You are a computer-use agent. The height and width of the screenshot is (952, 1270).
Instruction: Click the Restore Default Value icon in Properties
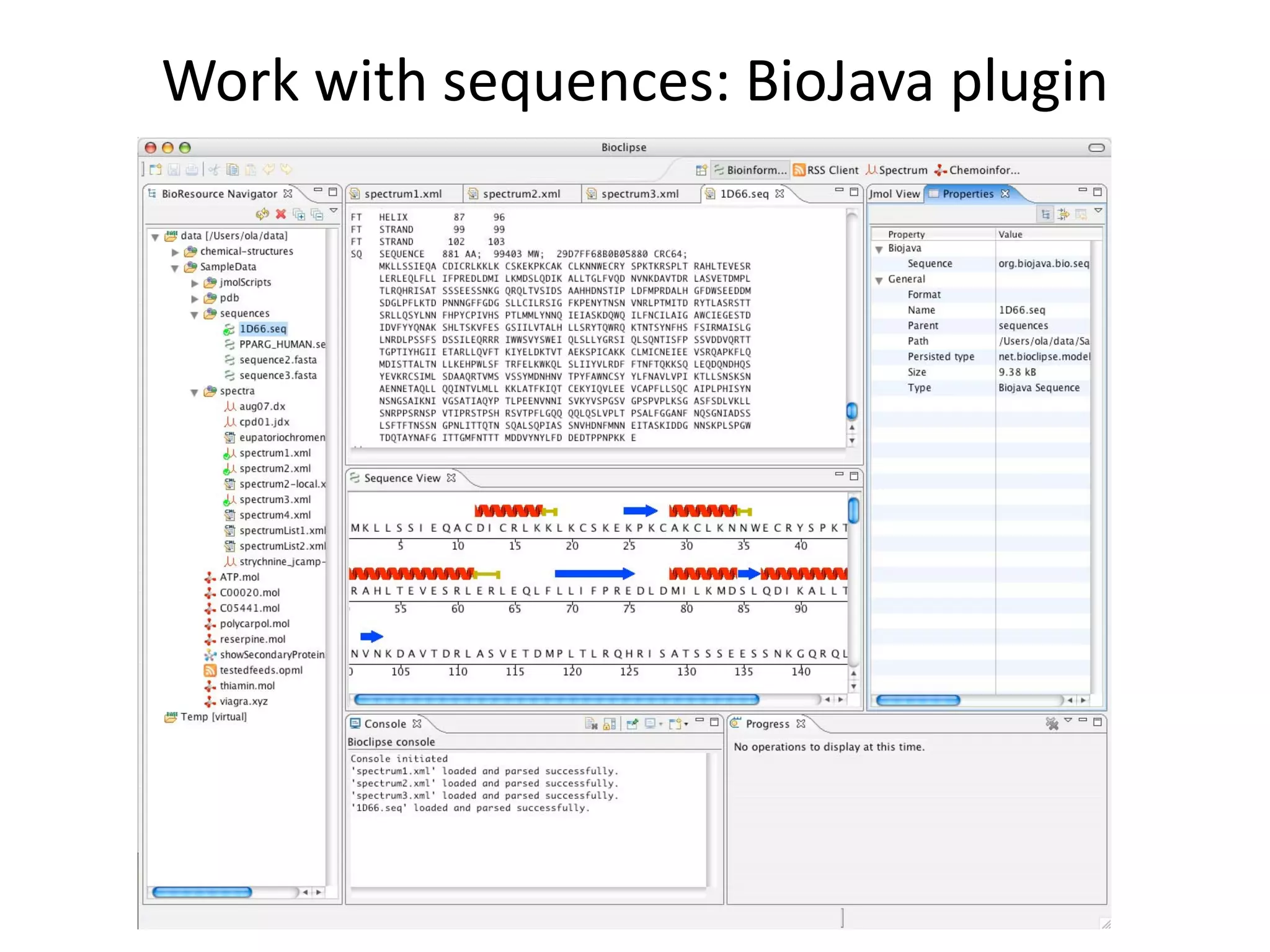[1081, 214]
